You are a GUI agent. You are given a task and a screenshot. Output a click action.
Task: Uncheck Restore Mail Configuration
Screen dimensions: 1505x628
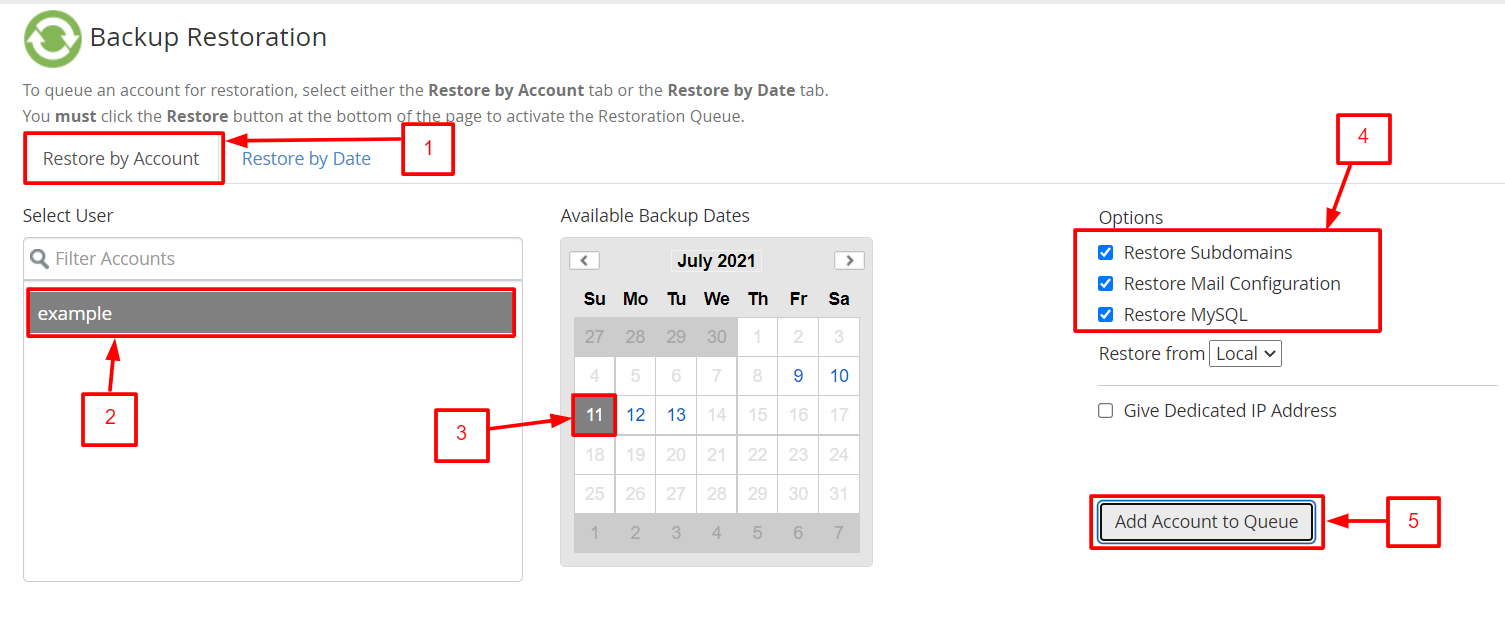tap(1105, 284)
